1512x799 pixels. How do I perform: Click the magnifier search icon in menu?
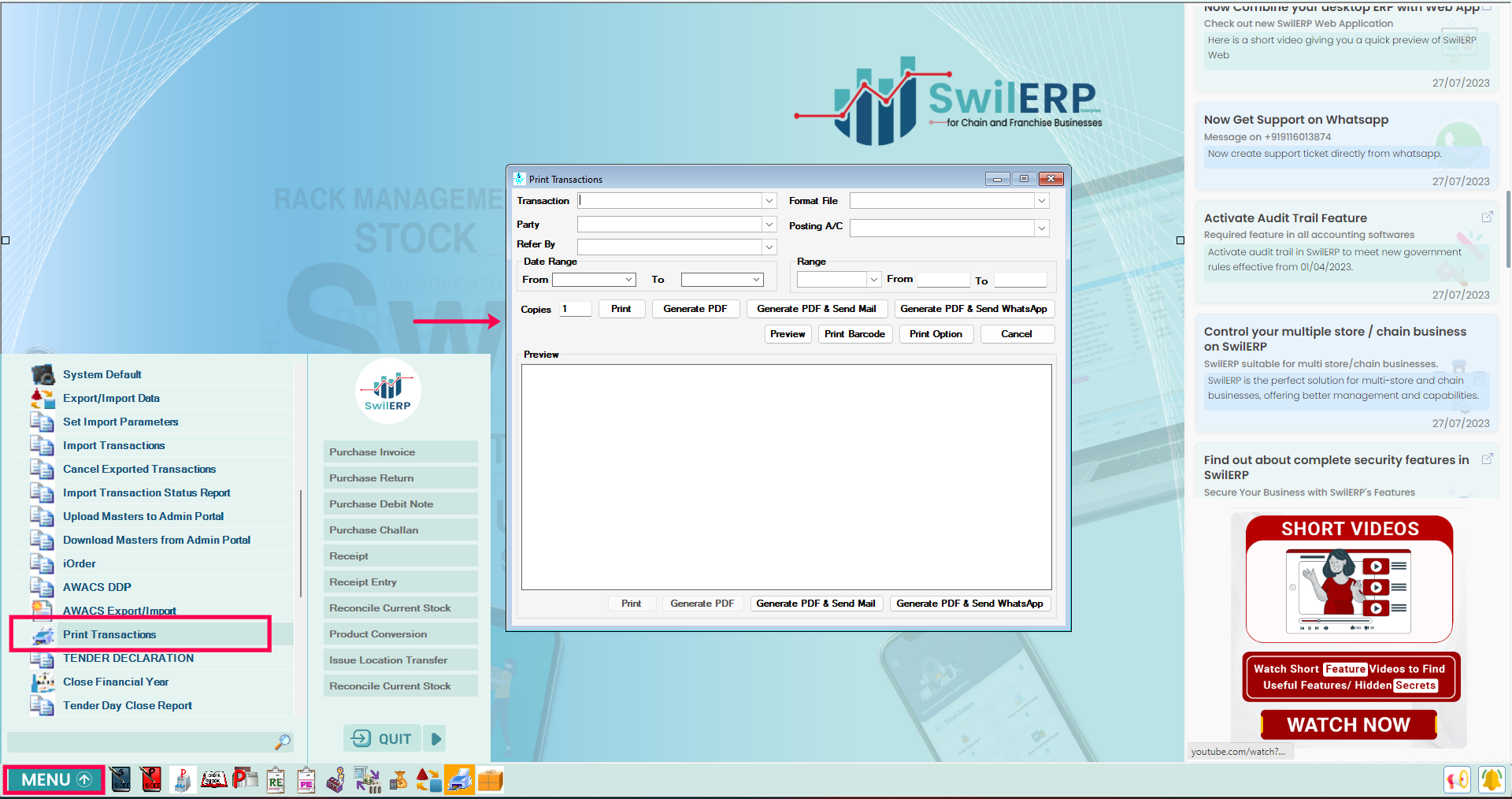283,741
